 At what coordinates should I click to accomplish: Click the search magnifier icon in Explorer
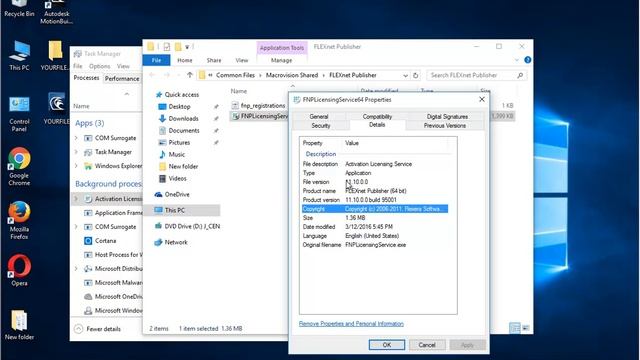(520, 75)
